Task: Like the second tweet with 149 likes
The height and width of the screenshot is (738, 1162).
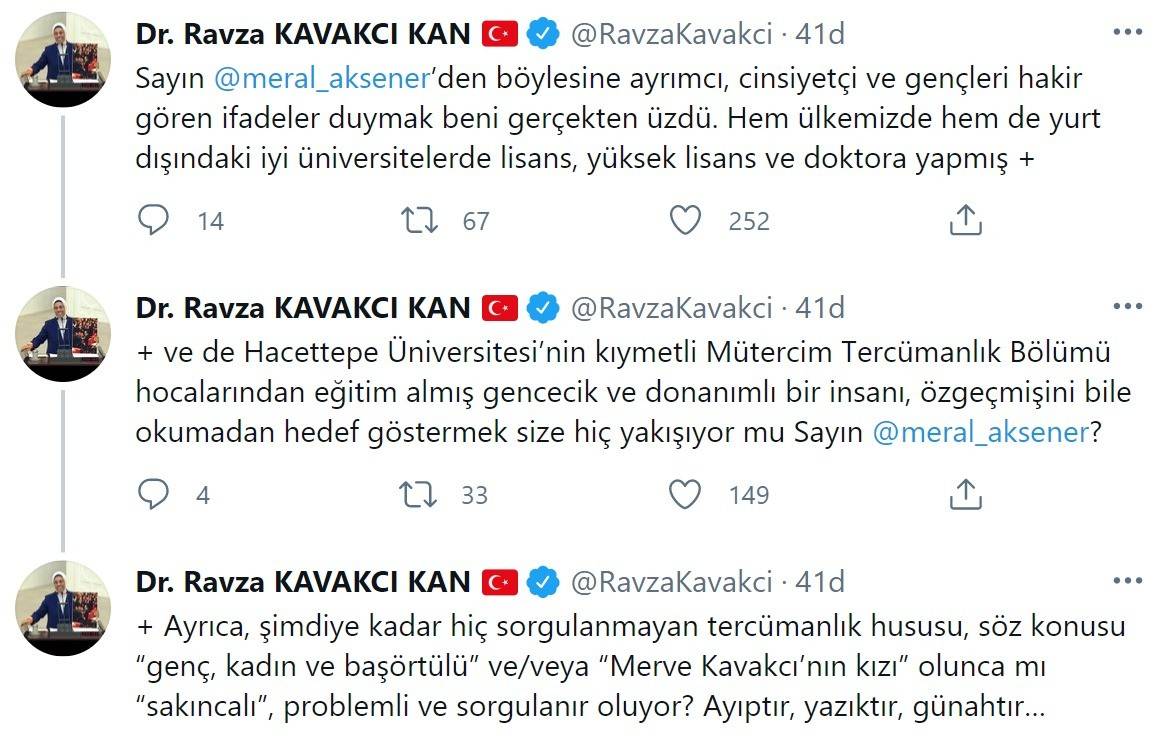Action: point(685,493)
